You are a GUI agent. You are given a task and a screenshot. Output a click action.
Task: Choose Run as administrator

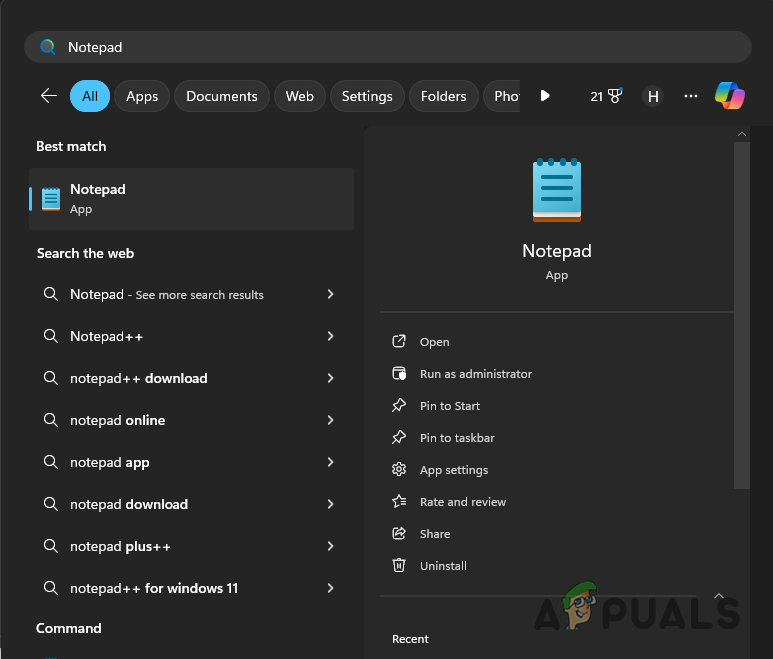click(476, 374)
